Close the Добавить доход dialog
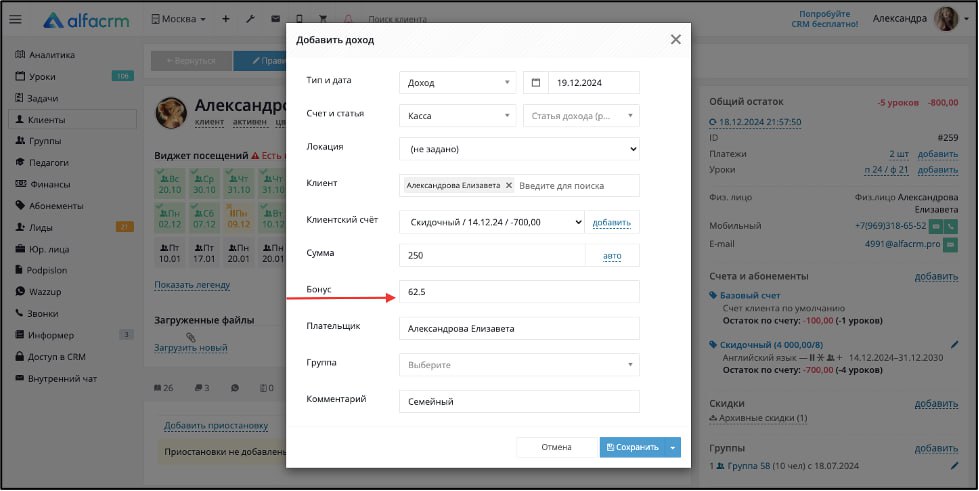Image resolution: width=979 pixels, height=491 pixels. point(675,39)
